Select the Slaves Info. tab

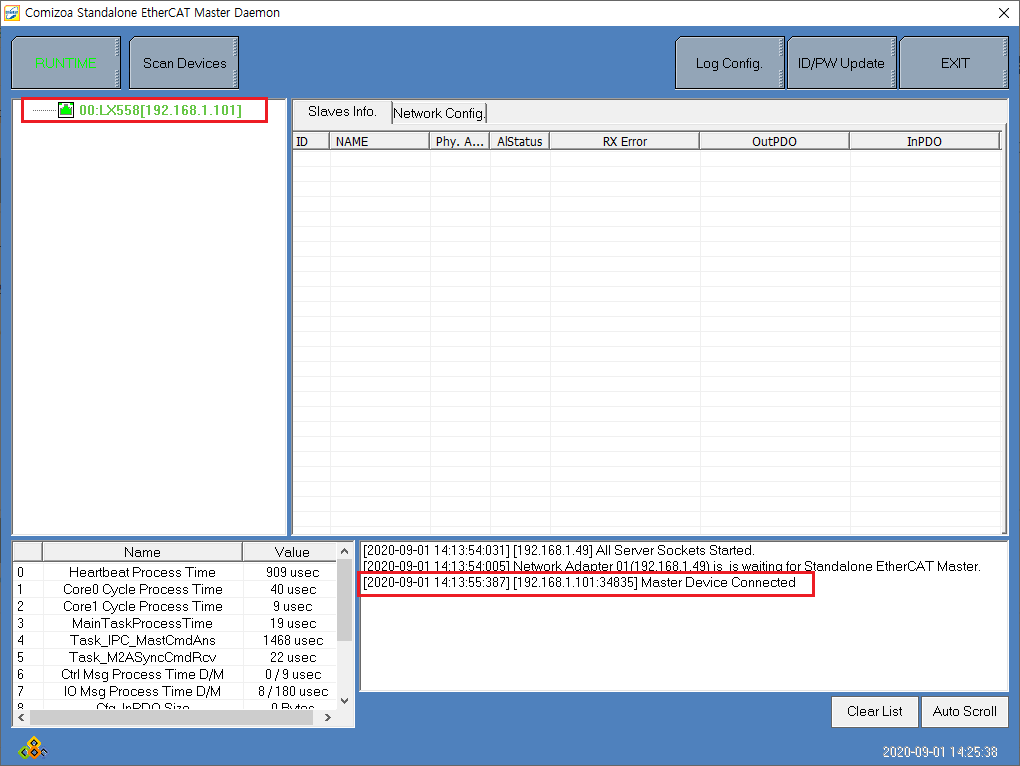tap(342, 112)
